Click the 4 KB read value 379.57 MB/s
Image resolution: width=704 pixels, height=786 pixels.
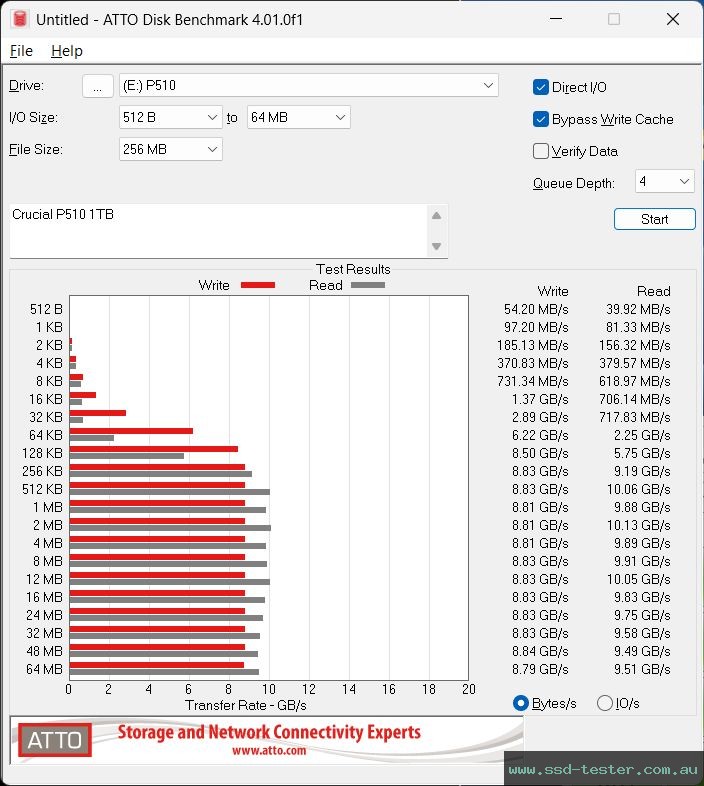coord(635,363)
